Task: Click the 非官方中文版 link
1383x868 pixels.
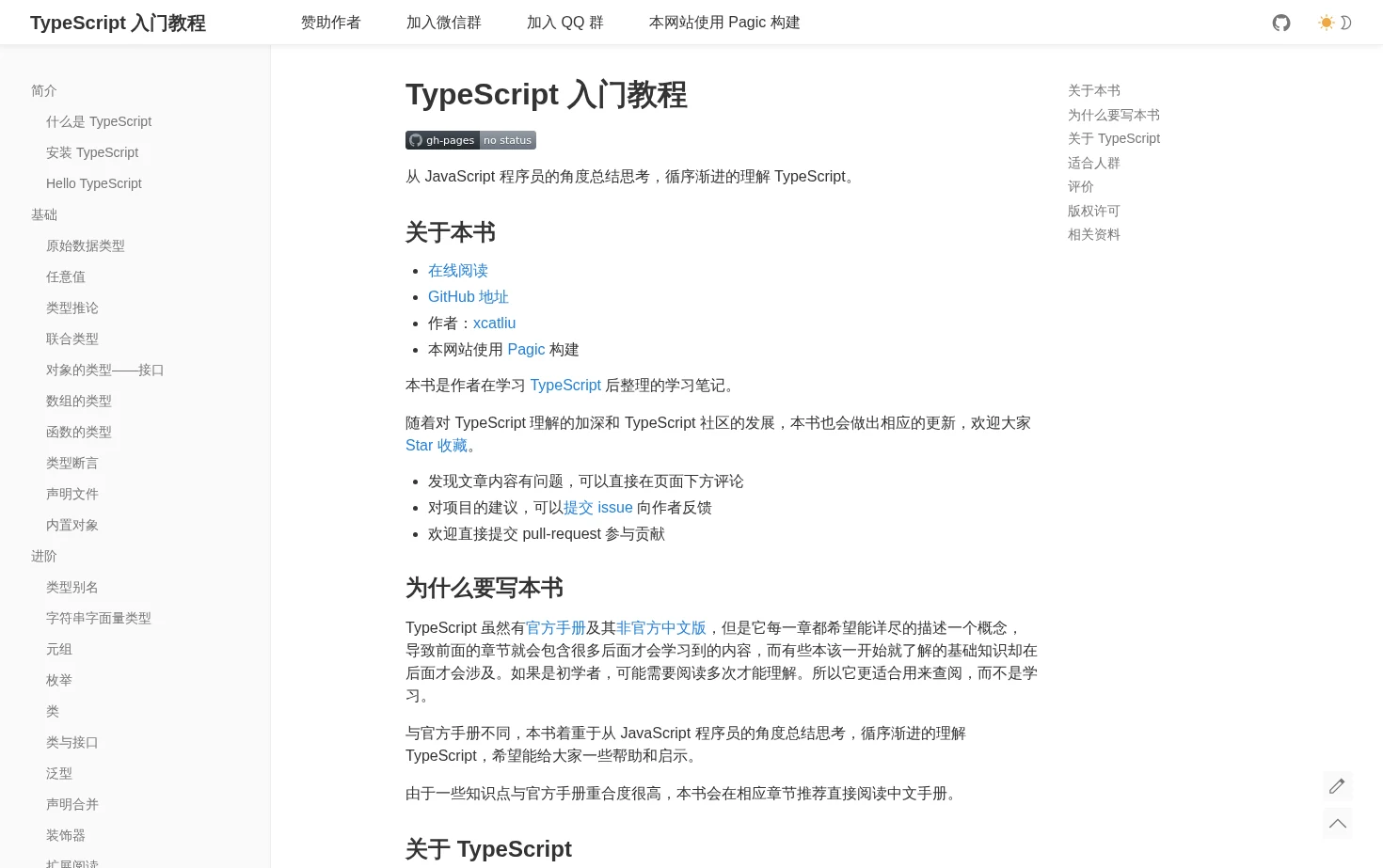Action: 661,628
